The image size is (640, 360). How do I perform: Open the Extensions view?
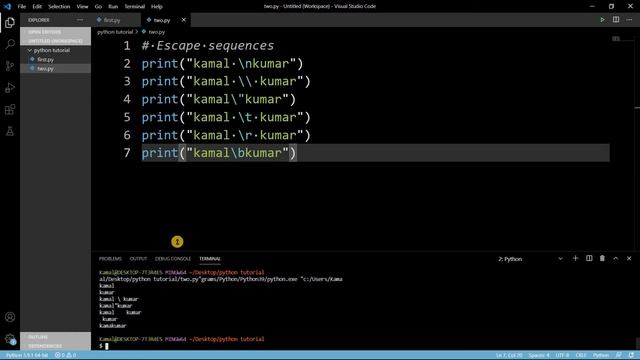(10, 109)
